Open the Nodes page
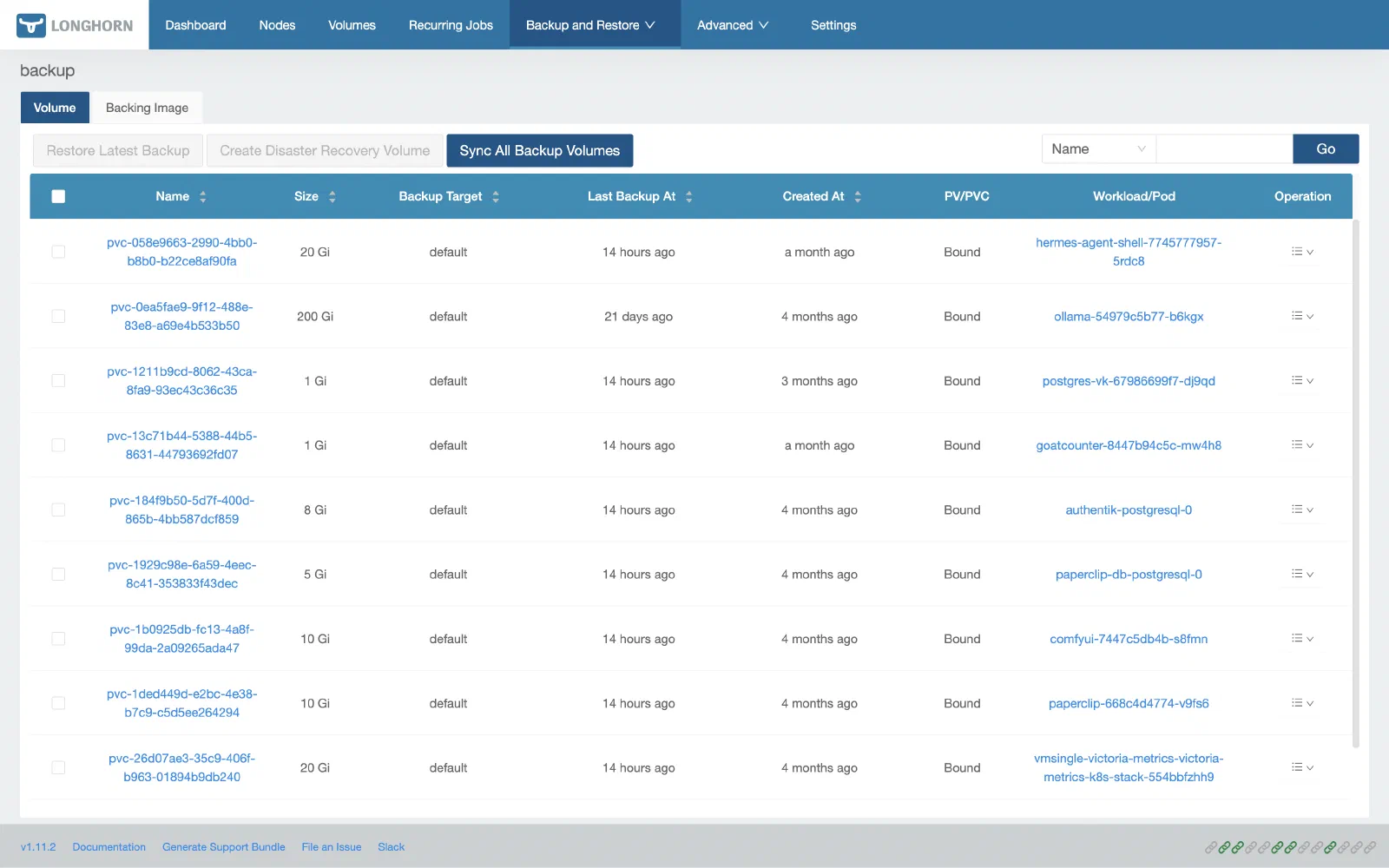1389x868 pixels. [x=277, y=25]
